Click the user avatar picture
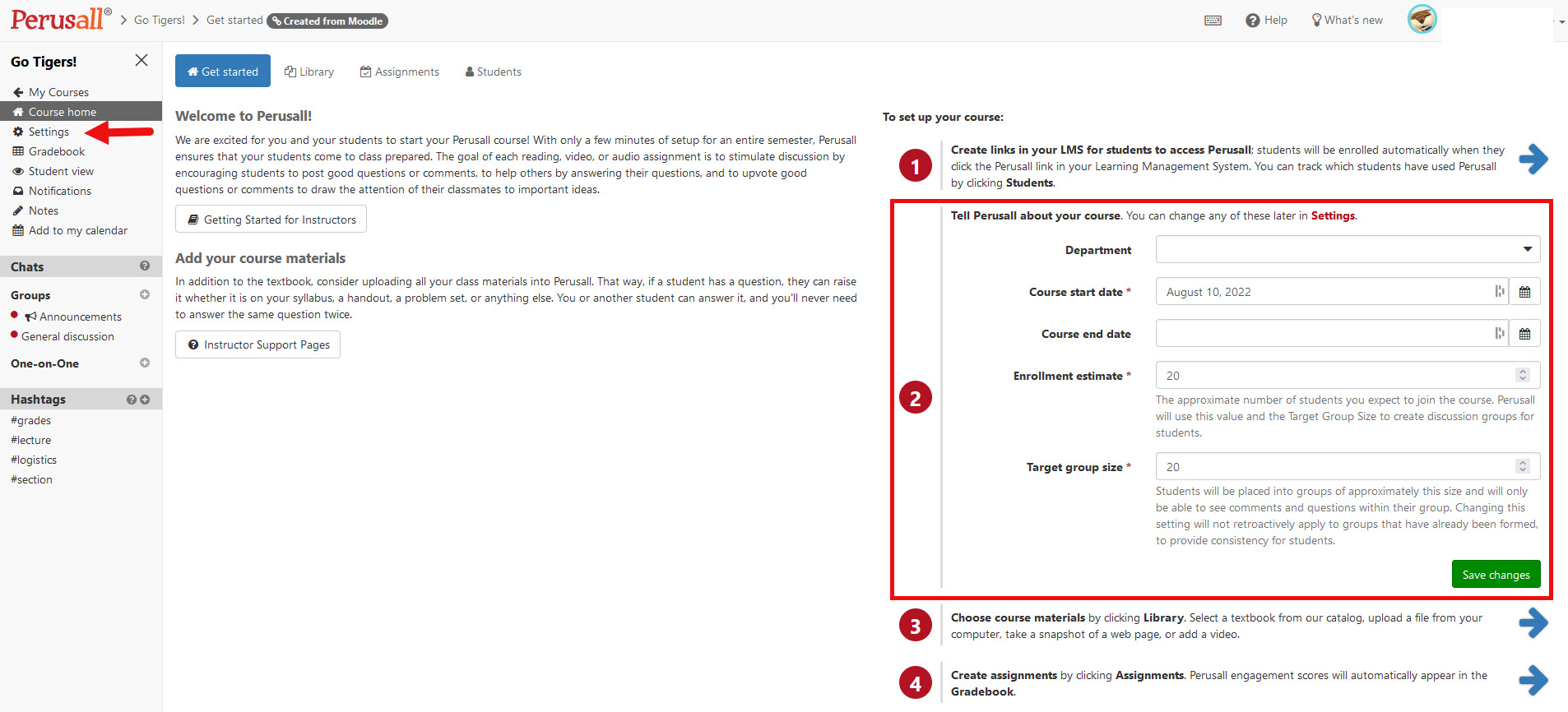Viewport: 1568px width, 712px height. (1422, 19)
